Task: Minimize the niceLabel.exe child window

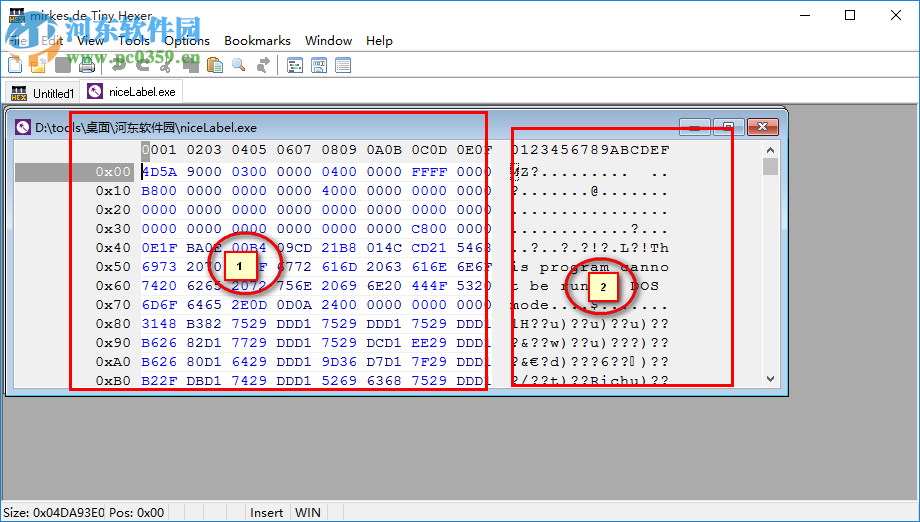Action: point(694,127)
